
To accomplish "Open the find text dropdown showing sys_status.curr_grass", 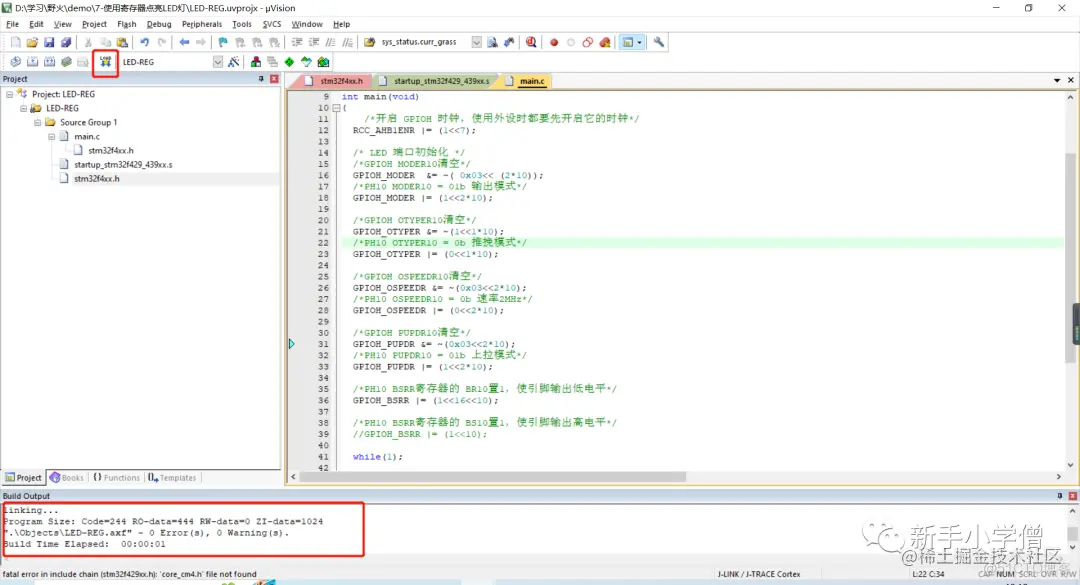I will click(x=477, y=42).
